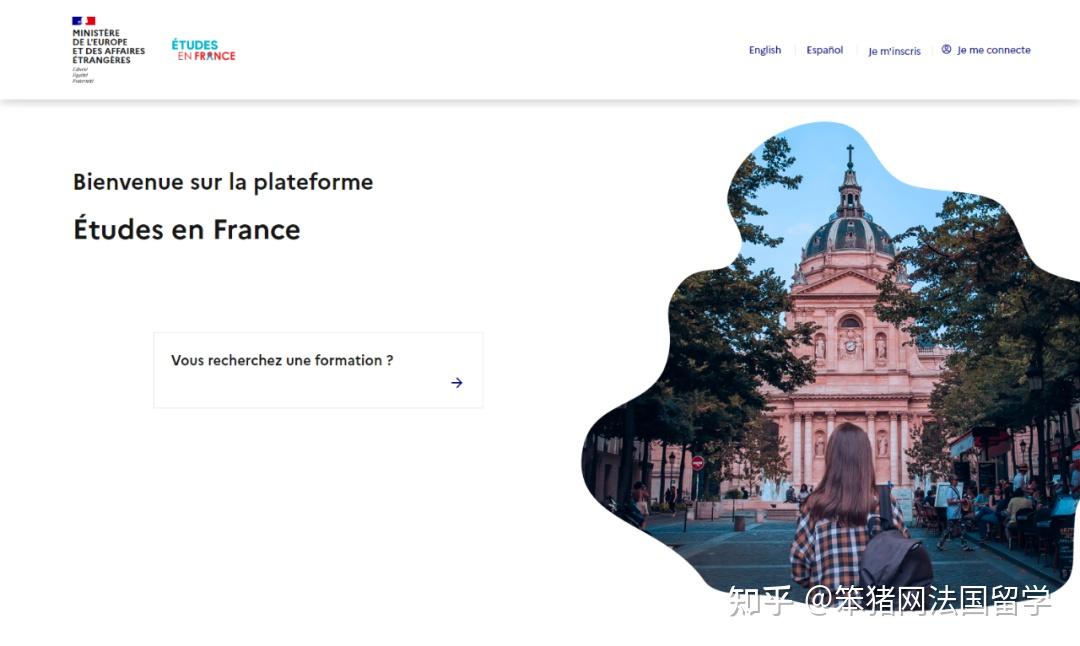Switch the site language to Español
Screen dimensions: 1080x646
coord(824,49)
